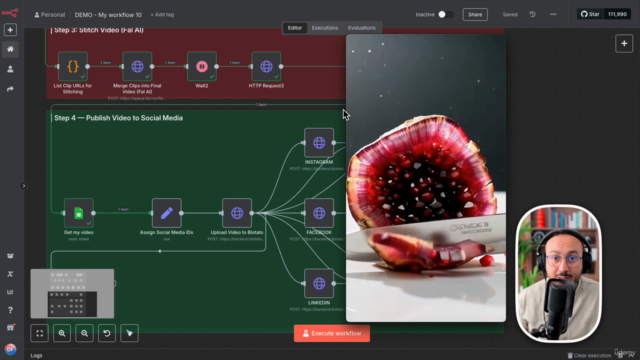Click the canvas minimap thumbnail
The width and height of the screenshot is (640, 360).
coord(72,293)
